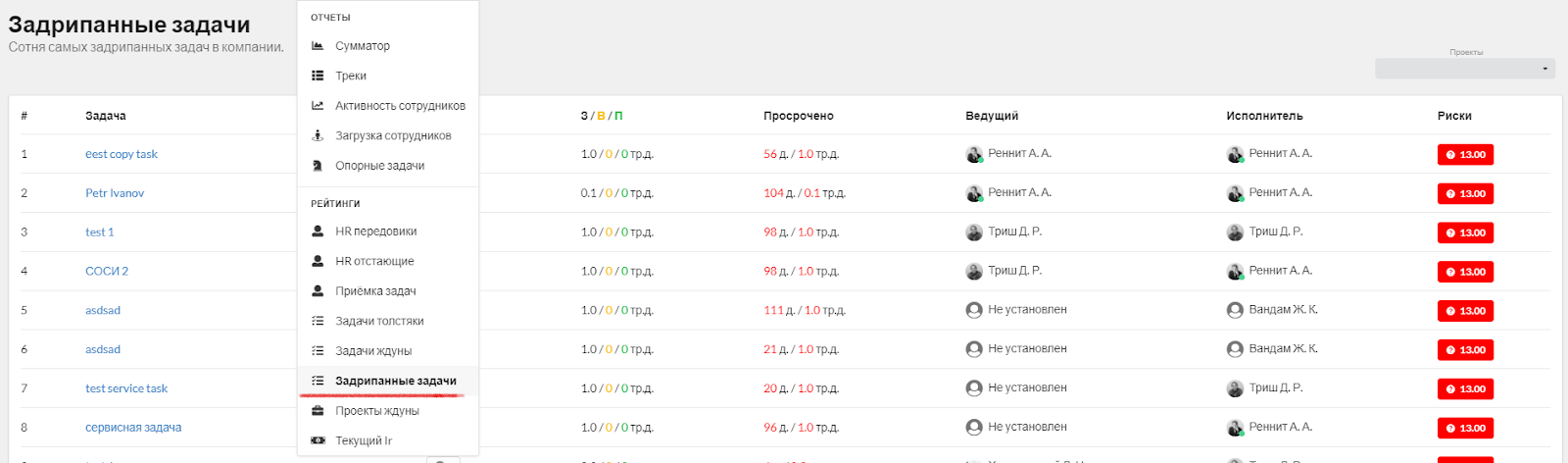Viewport: 1568px width, 463px height.
Task: Open the test service task link
Action: (x=126, y=388)
